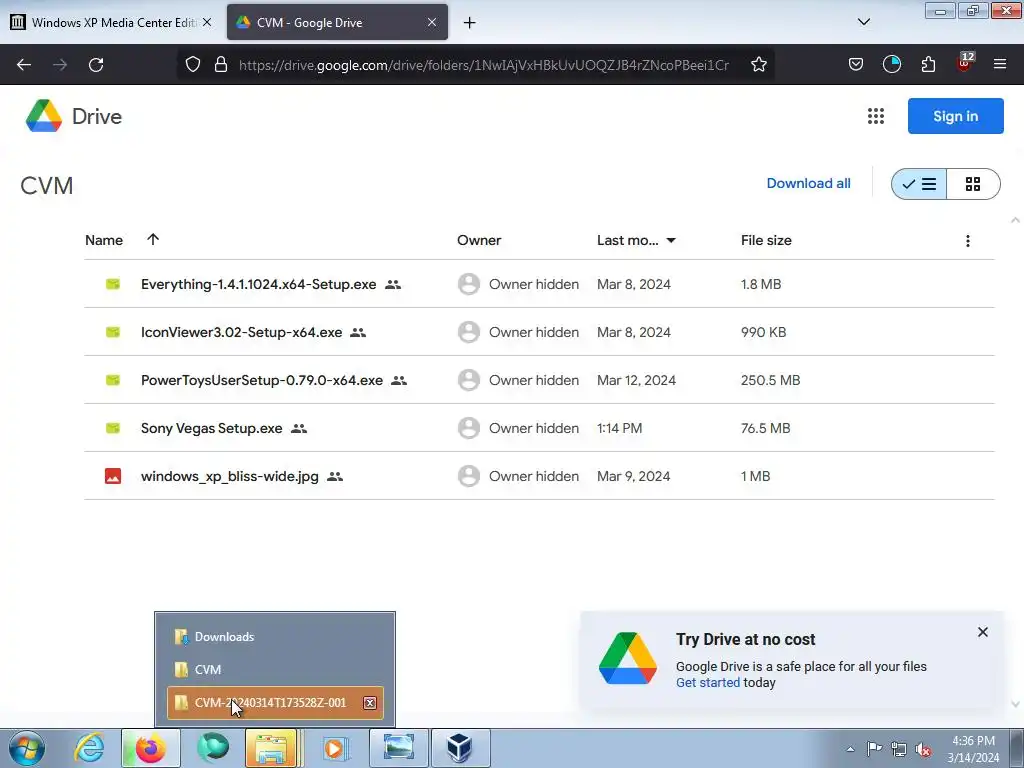Open Downloads window from taskbar preview list
This screenshot has width=1024, height=768.
coord(275,637)
